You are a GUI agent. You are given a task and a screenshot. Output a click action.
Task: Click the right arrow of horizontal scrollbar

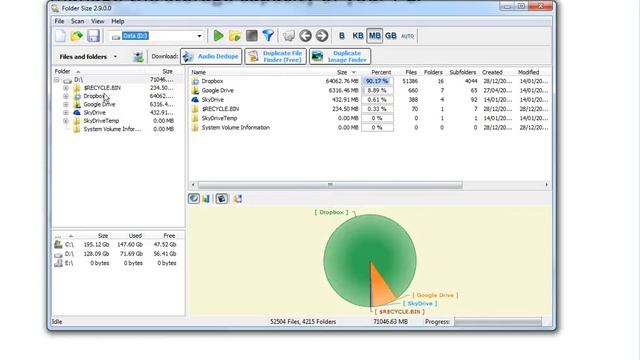coord(547,185)
